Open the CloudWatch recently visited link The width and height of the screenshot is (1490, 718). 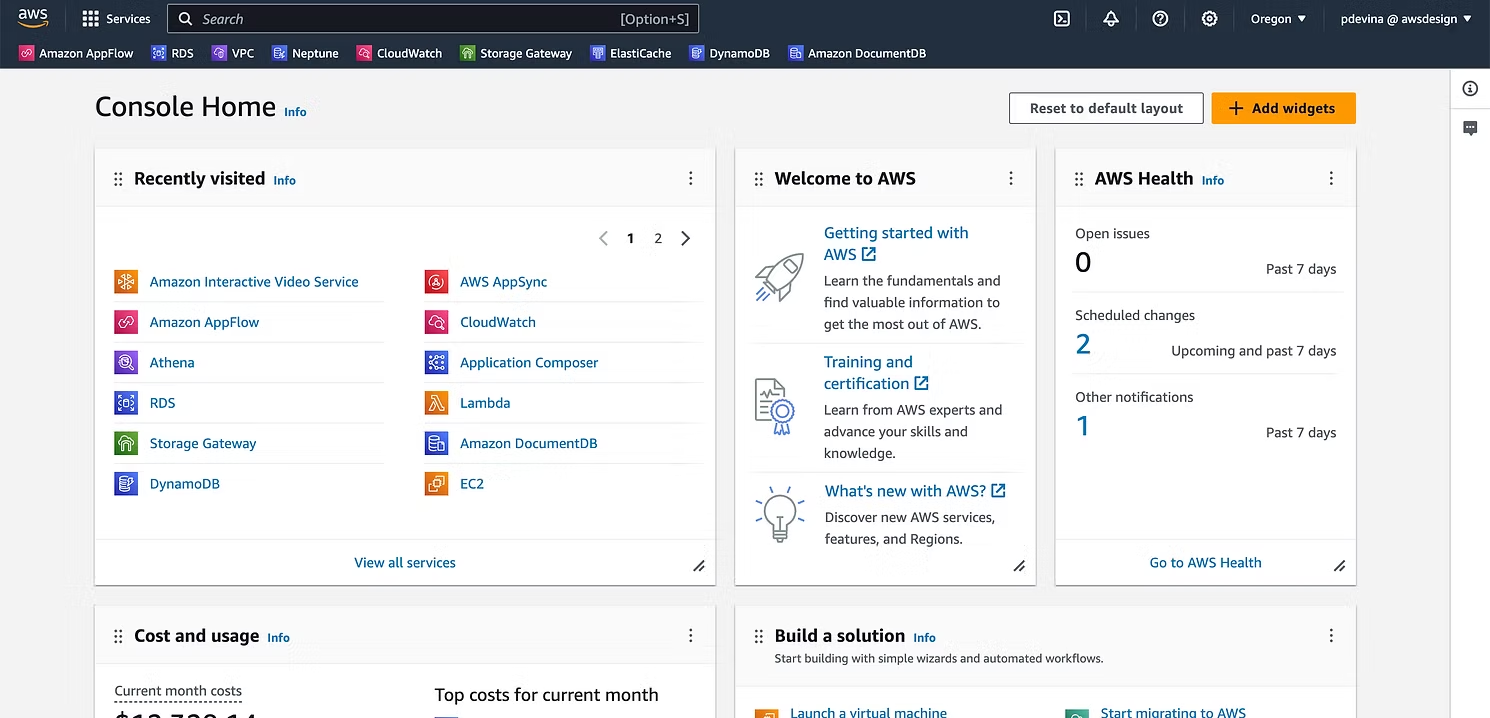[498, 322]
